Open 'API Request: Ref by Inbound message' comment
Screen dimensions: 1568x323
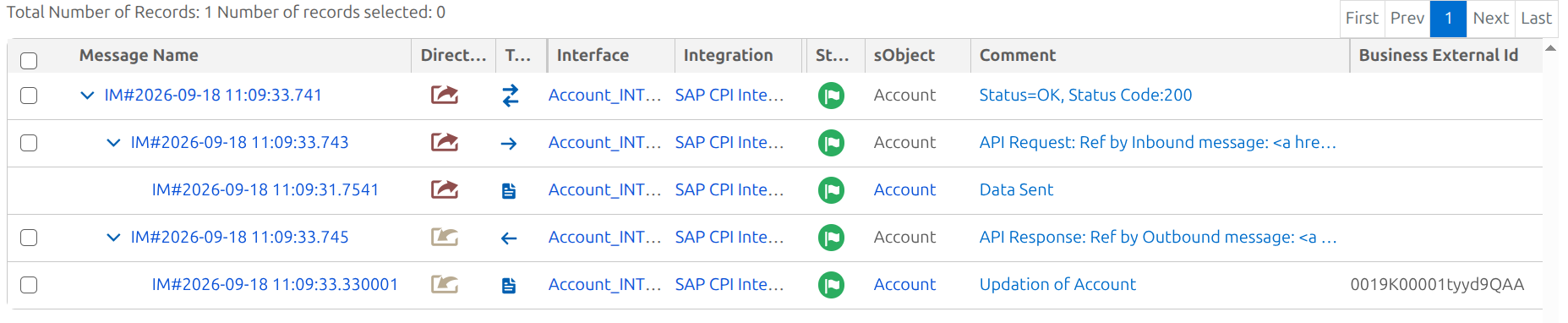1158,142
